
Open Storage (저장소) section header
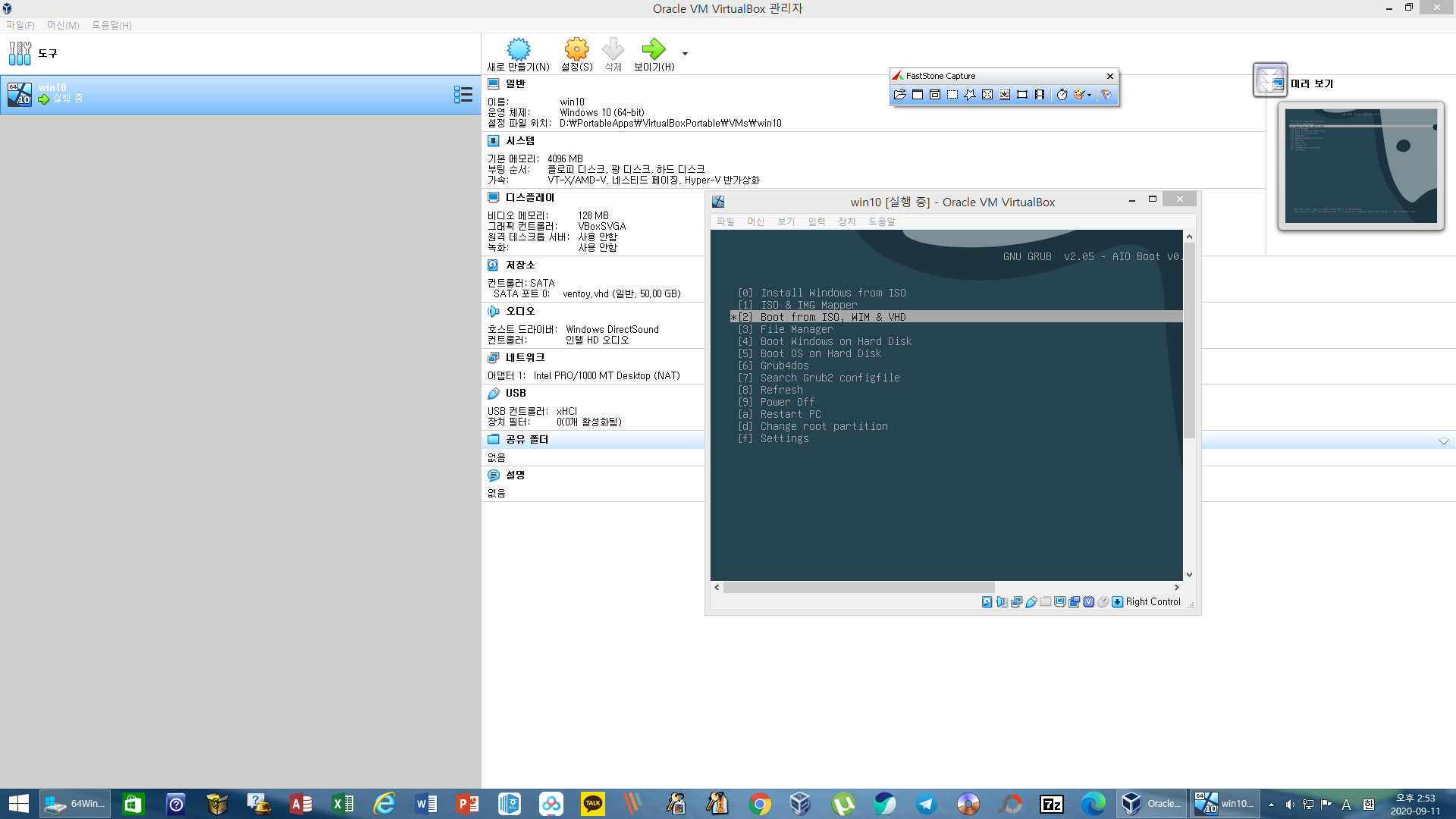point(520,265)
